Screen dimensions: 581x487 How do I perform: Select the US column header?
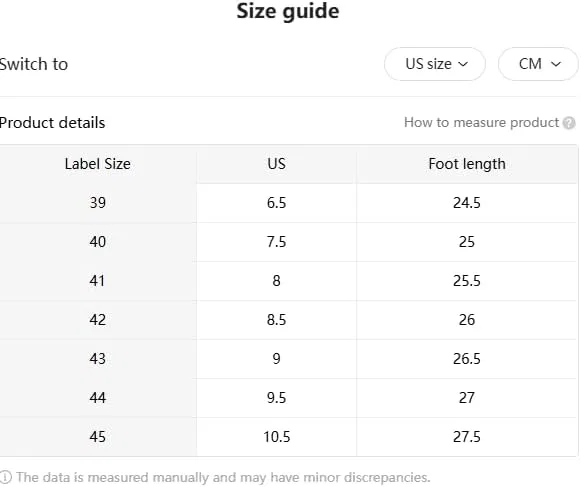coord(276,164)
